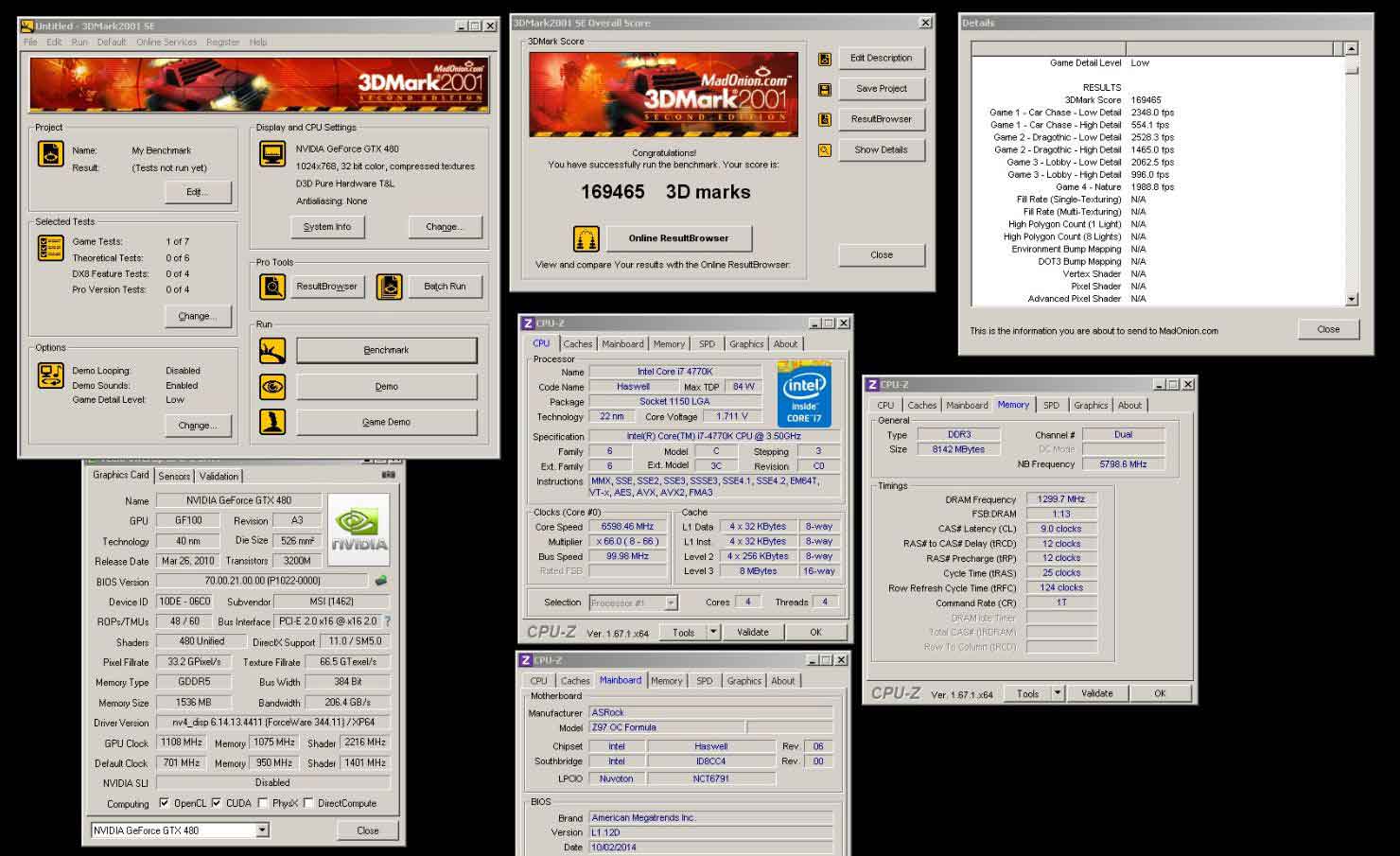Click the CPU-Z Z icon in the Memory window title bar
Viewport: 1400px width, 856px height.
coord(873,385)
